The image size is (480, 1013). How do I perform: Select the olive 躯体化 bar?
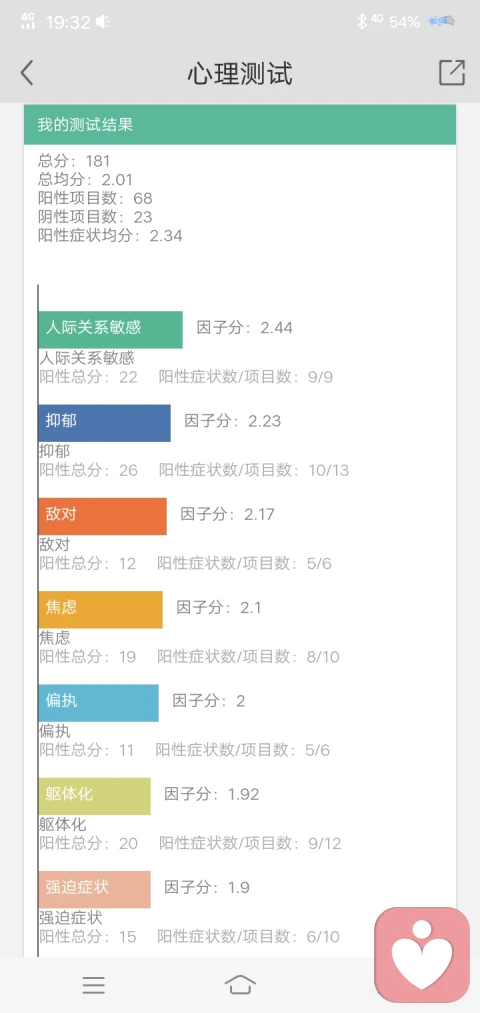pos(95,796)
